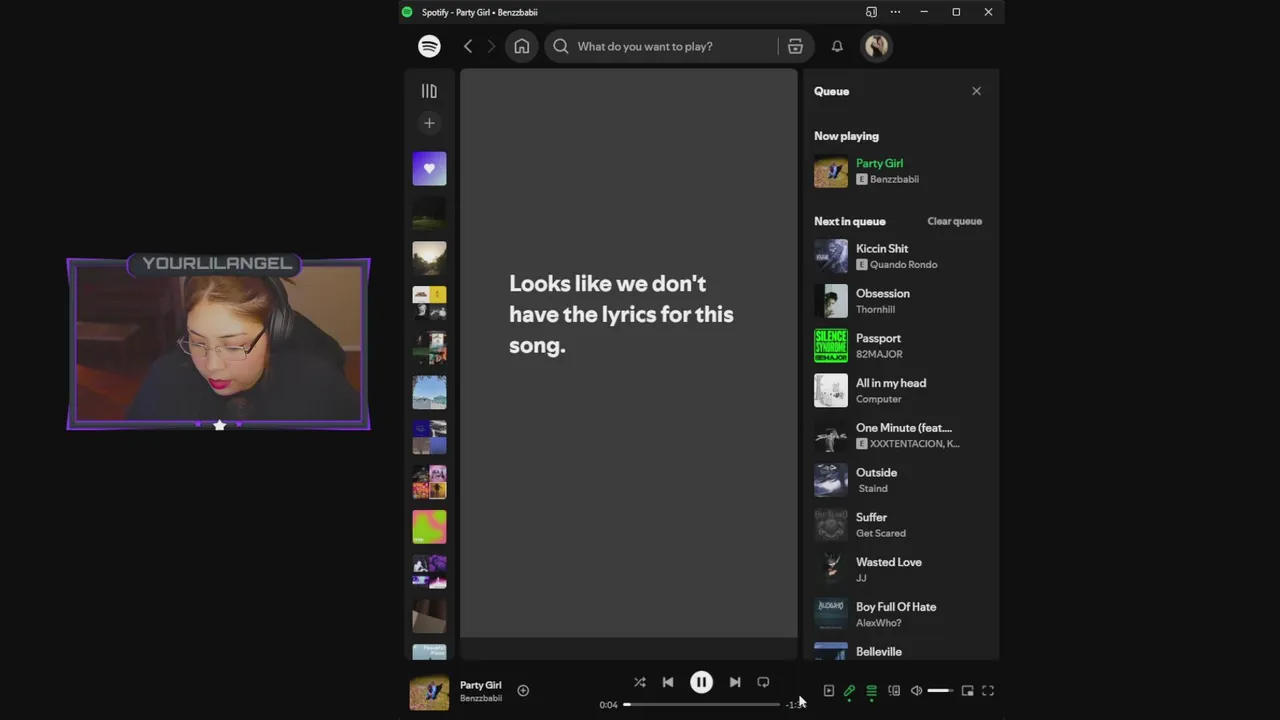Click the now playing album art in bottom bar
1280x720 pixels.
[429, 692]
